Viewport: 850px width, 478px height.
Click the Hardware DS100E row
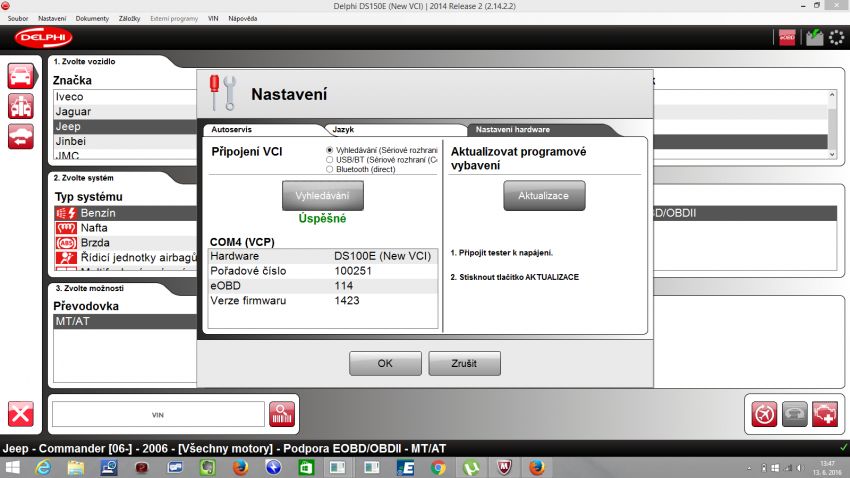click(x=323, y=256)
